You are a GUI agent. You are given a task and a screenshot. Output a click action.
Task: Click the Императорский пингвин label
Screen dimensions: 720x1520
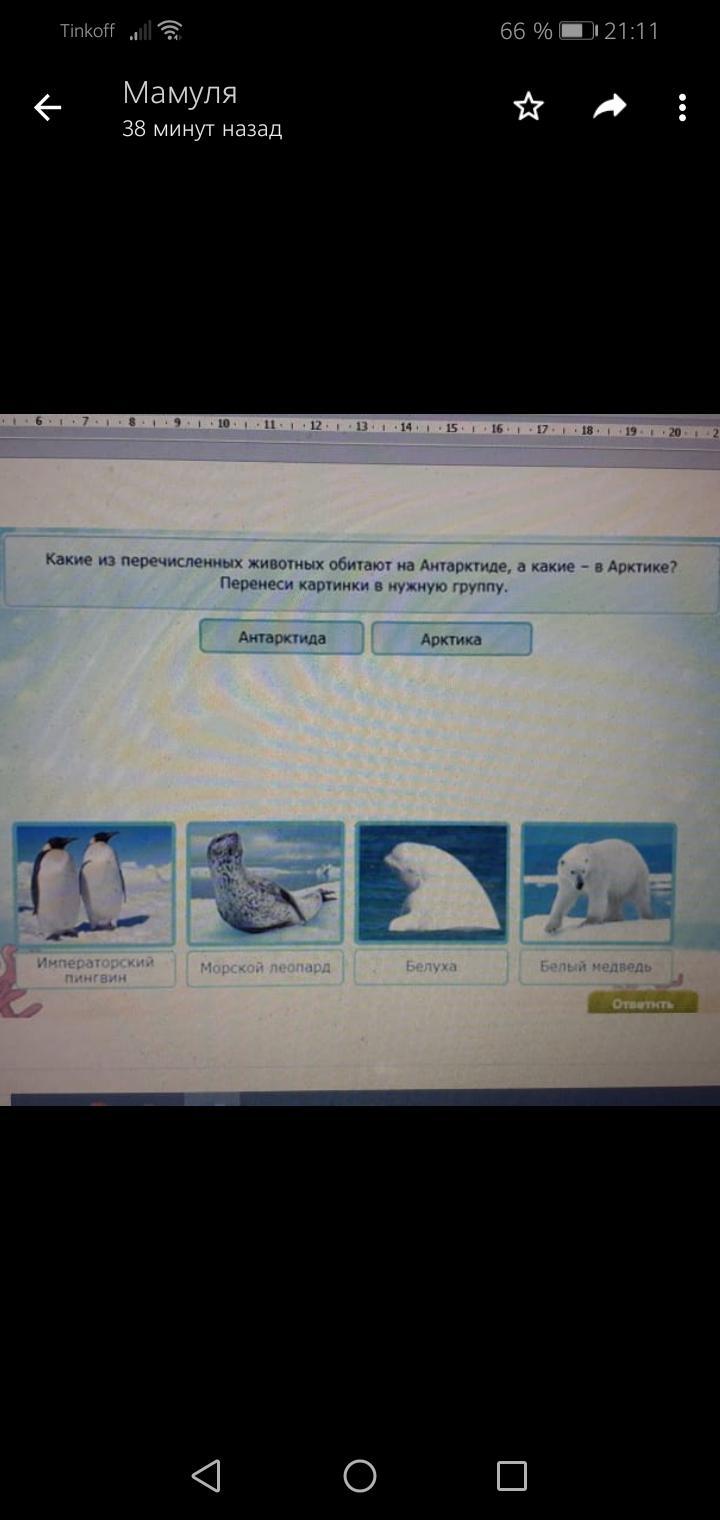tap(96, 969)
